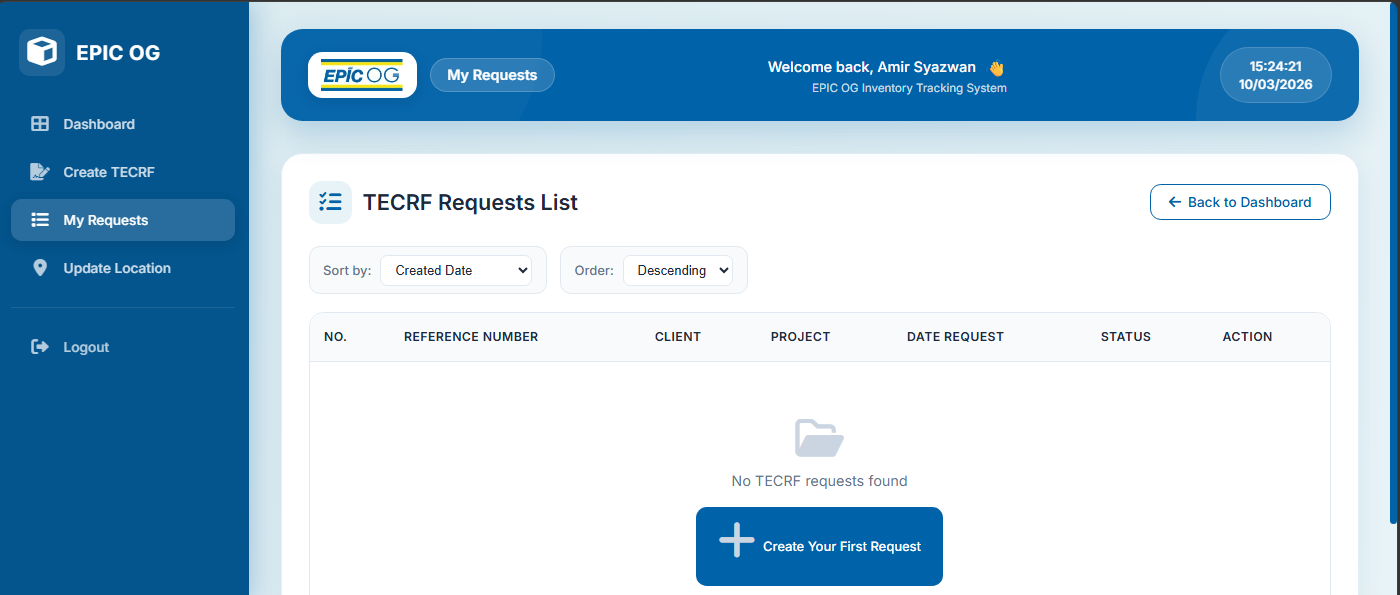Click the Dashboard grid icon in sidebar
This screenshot has width=1400, height=595.
pos(40,124)
